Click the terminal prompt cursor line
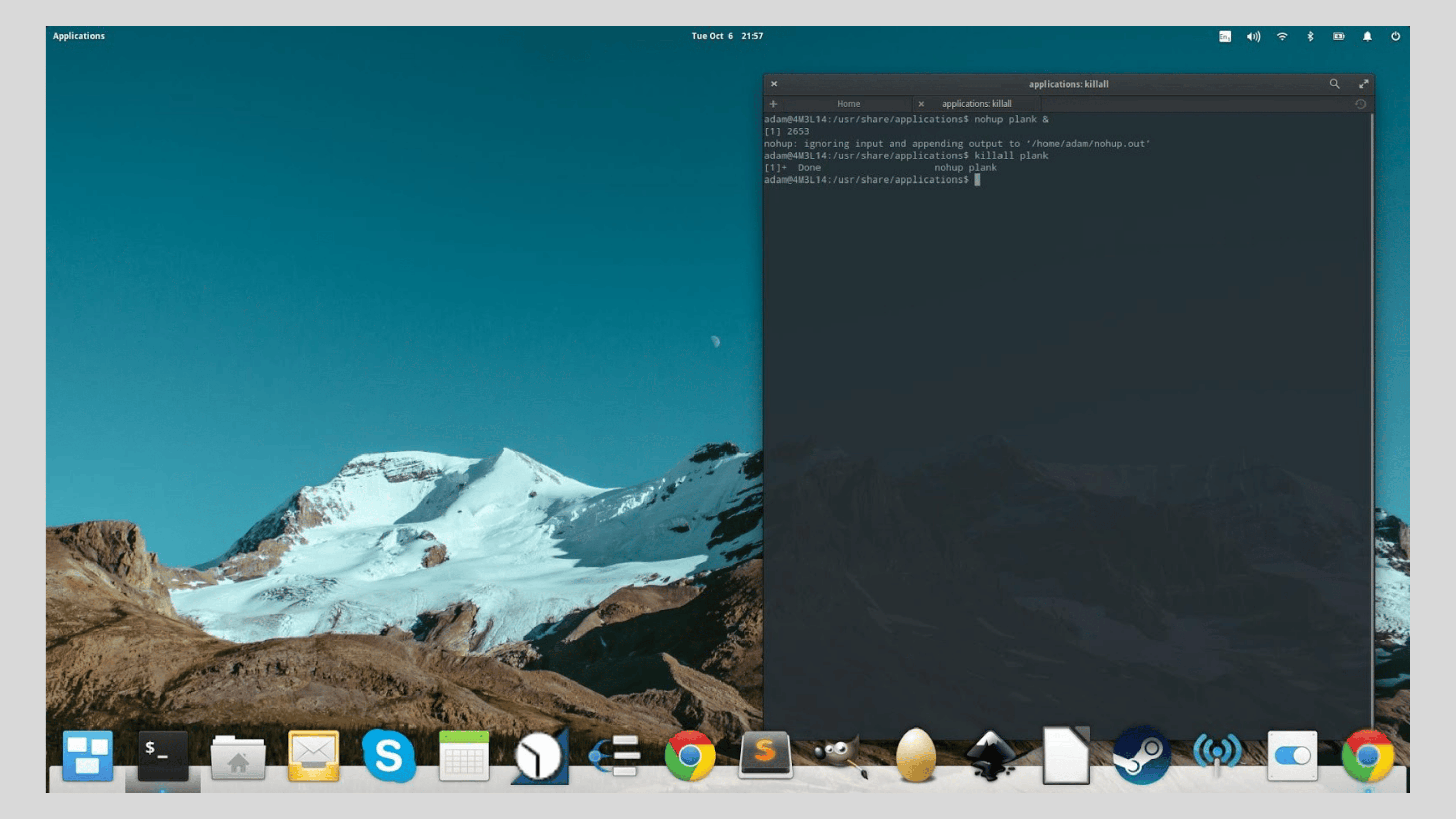This screenshot has height=819, width=1456. (x=872, y=180)
